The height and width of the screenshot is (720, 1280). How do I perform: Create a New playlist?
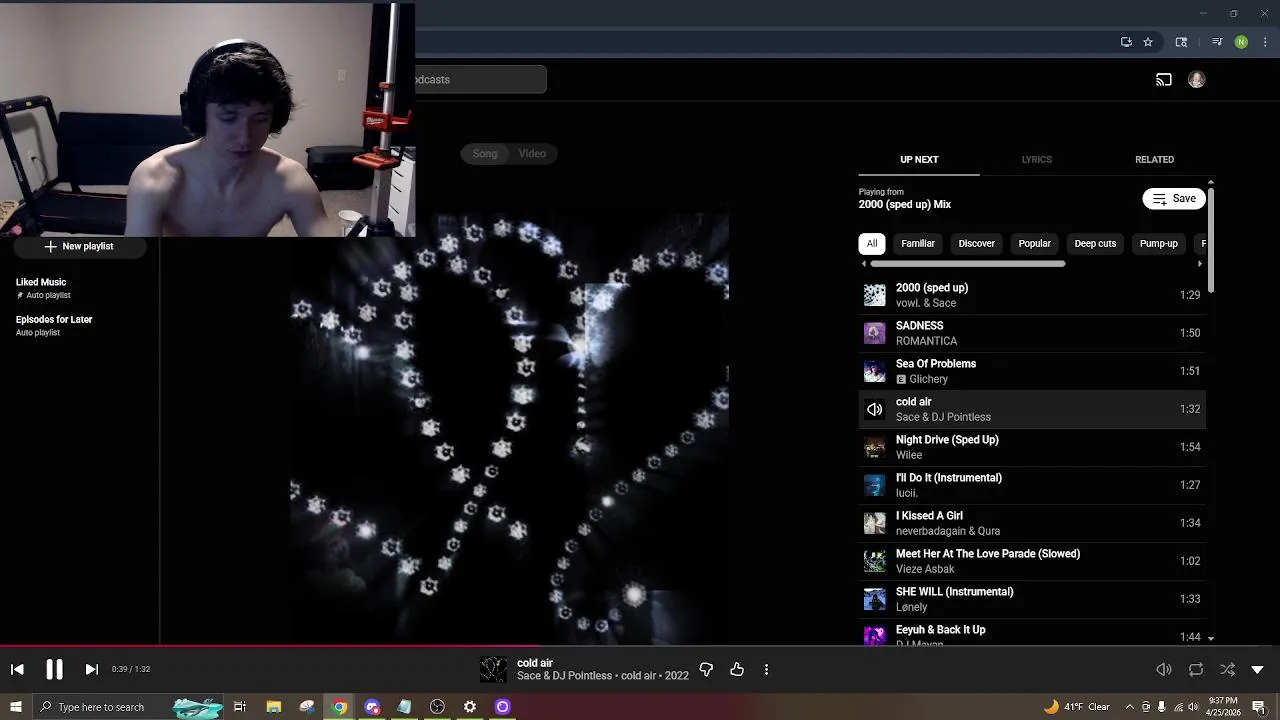pos(79,246)
